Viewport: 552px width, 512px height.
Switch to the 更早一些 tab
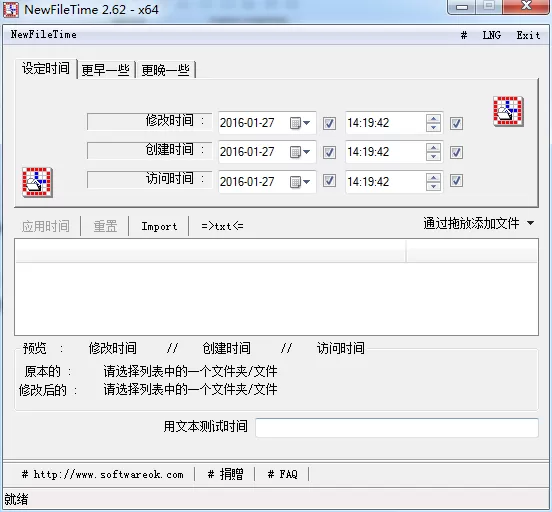click(106, 70)
